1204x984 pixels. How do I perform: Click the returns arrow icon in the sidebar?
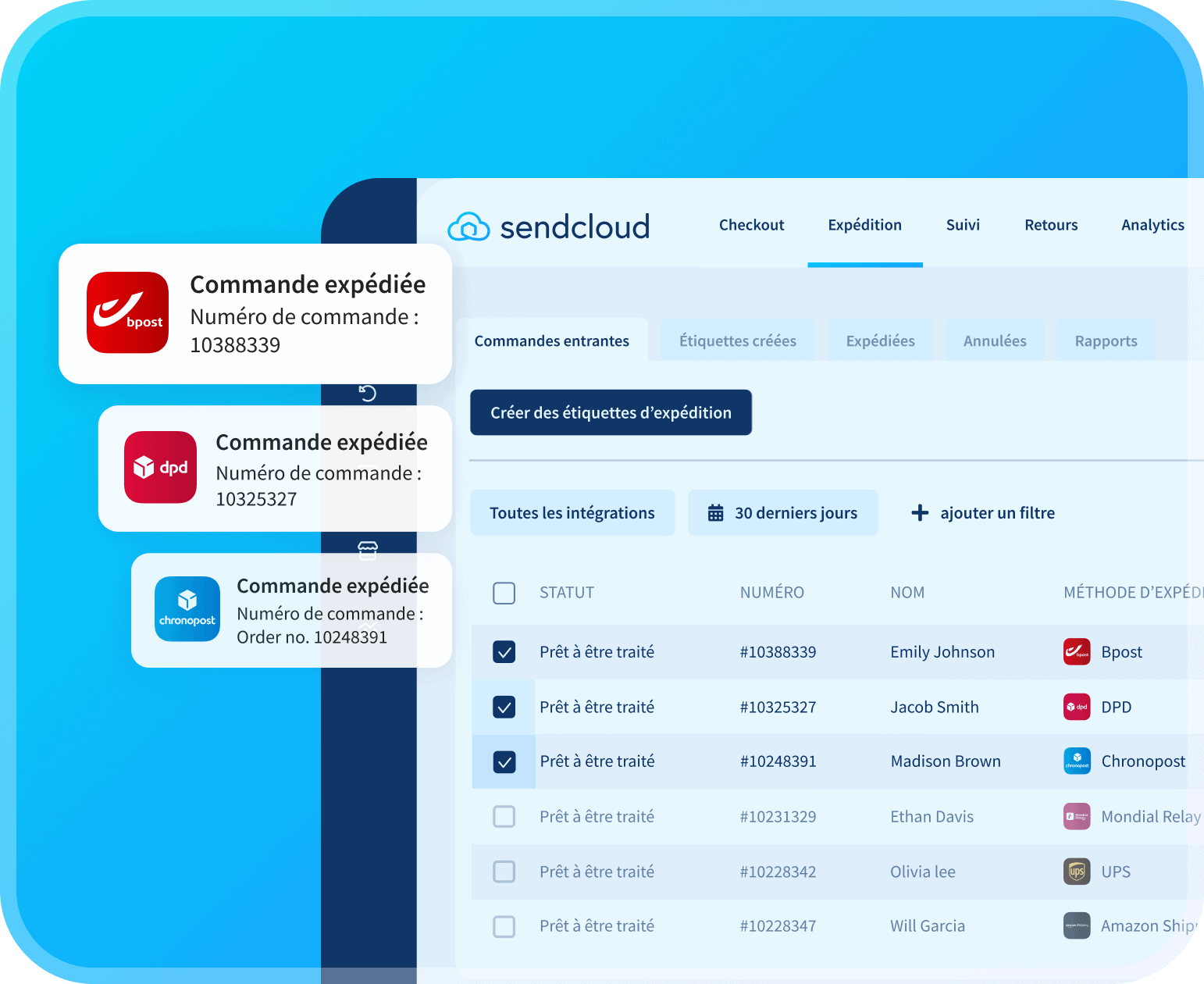(368, 393)
